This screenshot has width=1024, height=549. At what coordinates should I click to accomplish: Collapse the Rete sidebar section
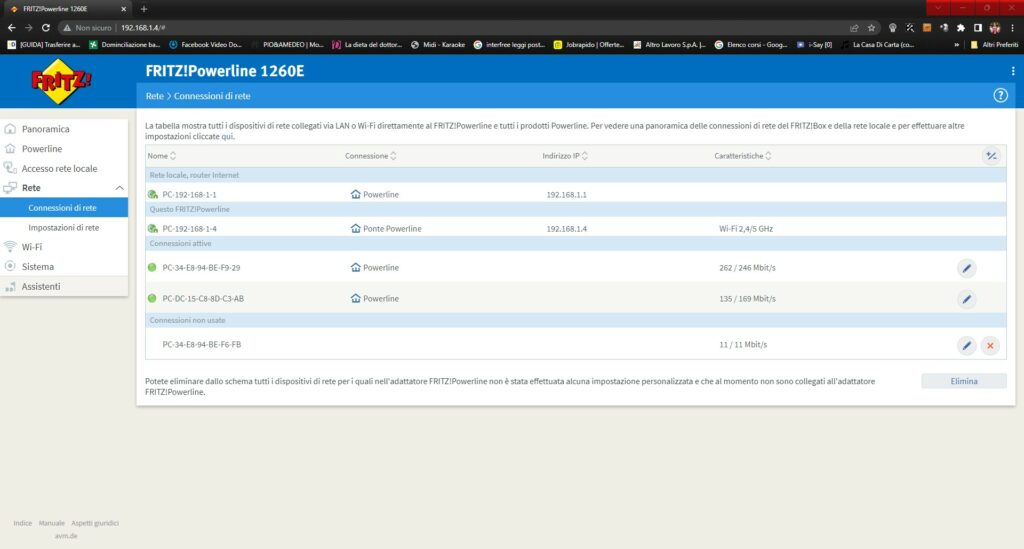[120, 188]
